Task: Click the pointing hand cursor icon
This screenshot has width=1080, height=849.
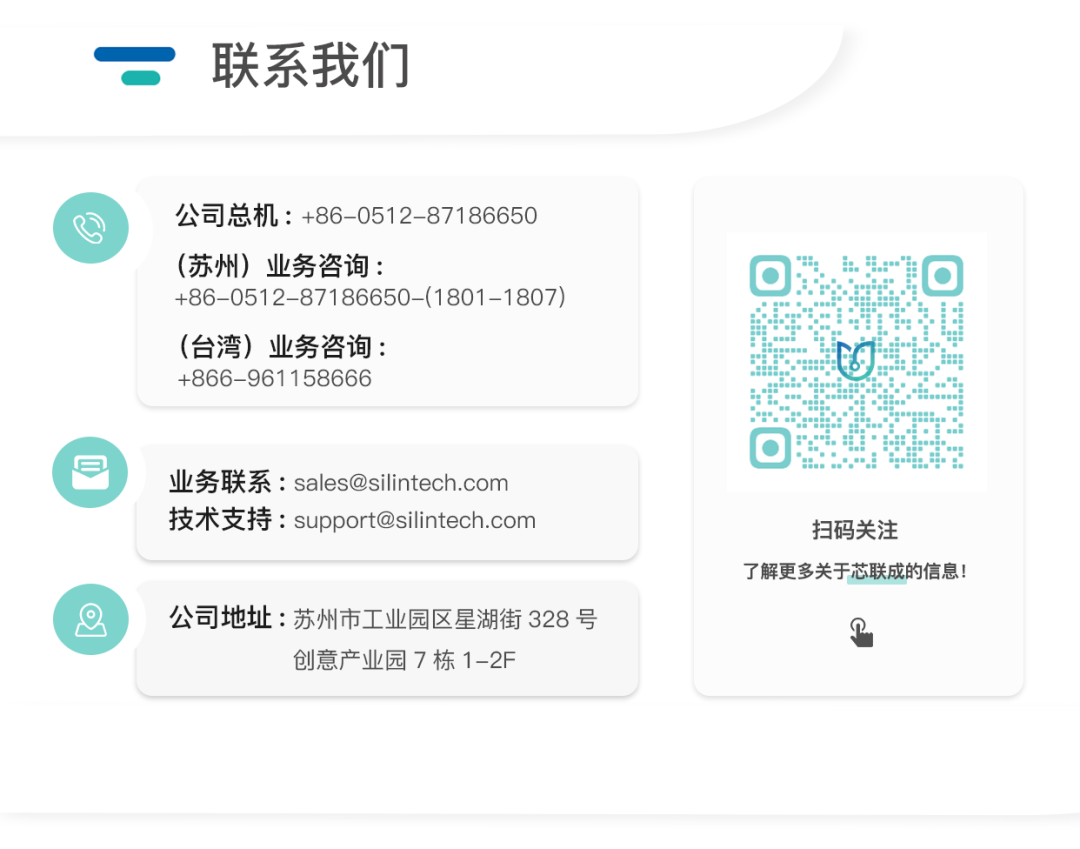Action: (861, 633)
